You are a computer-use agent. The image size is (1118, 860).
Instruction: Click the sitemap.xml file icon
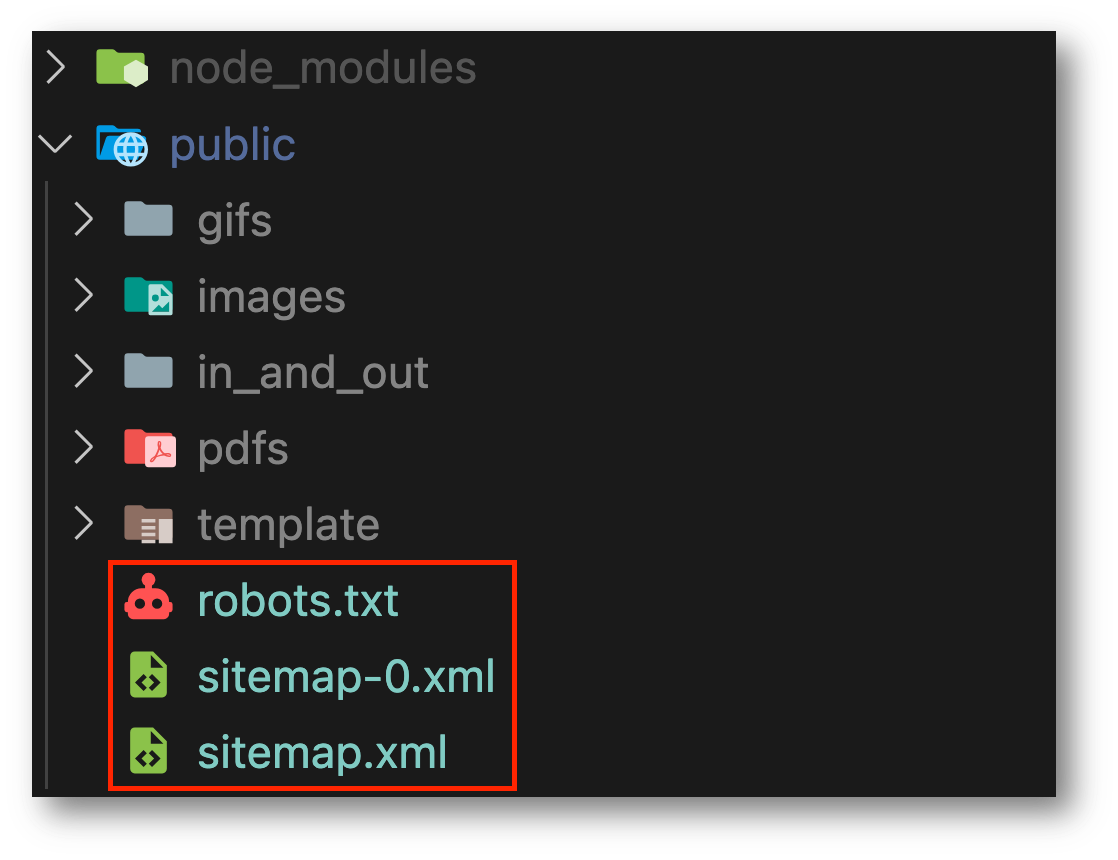[148, 751]
